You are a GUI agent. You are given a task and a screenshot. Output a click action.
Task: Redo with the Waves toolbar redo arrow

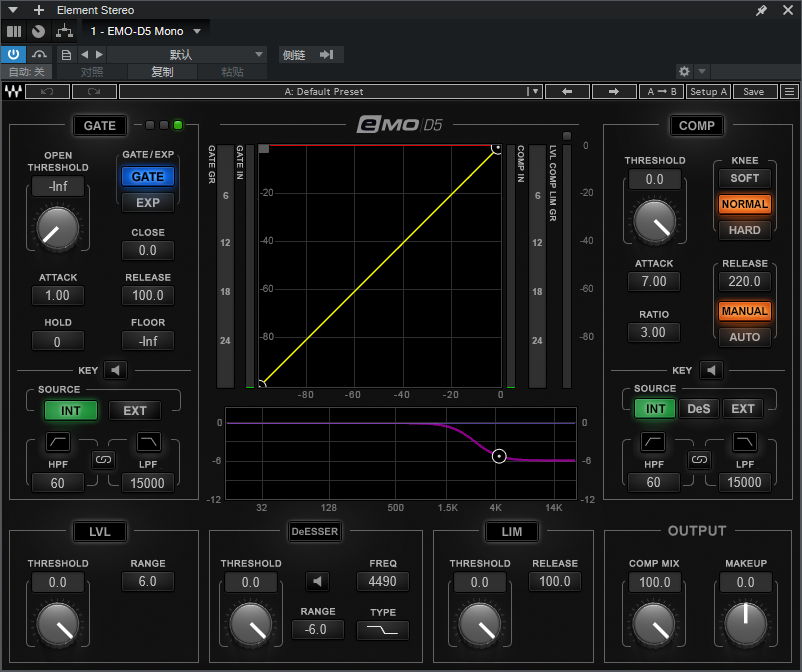[94, 92]
